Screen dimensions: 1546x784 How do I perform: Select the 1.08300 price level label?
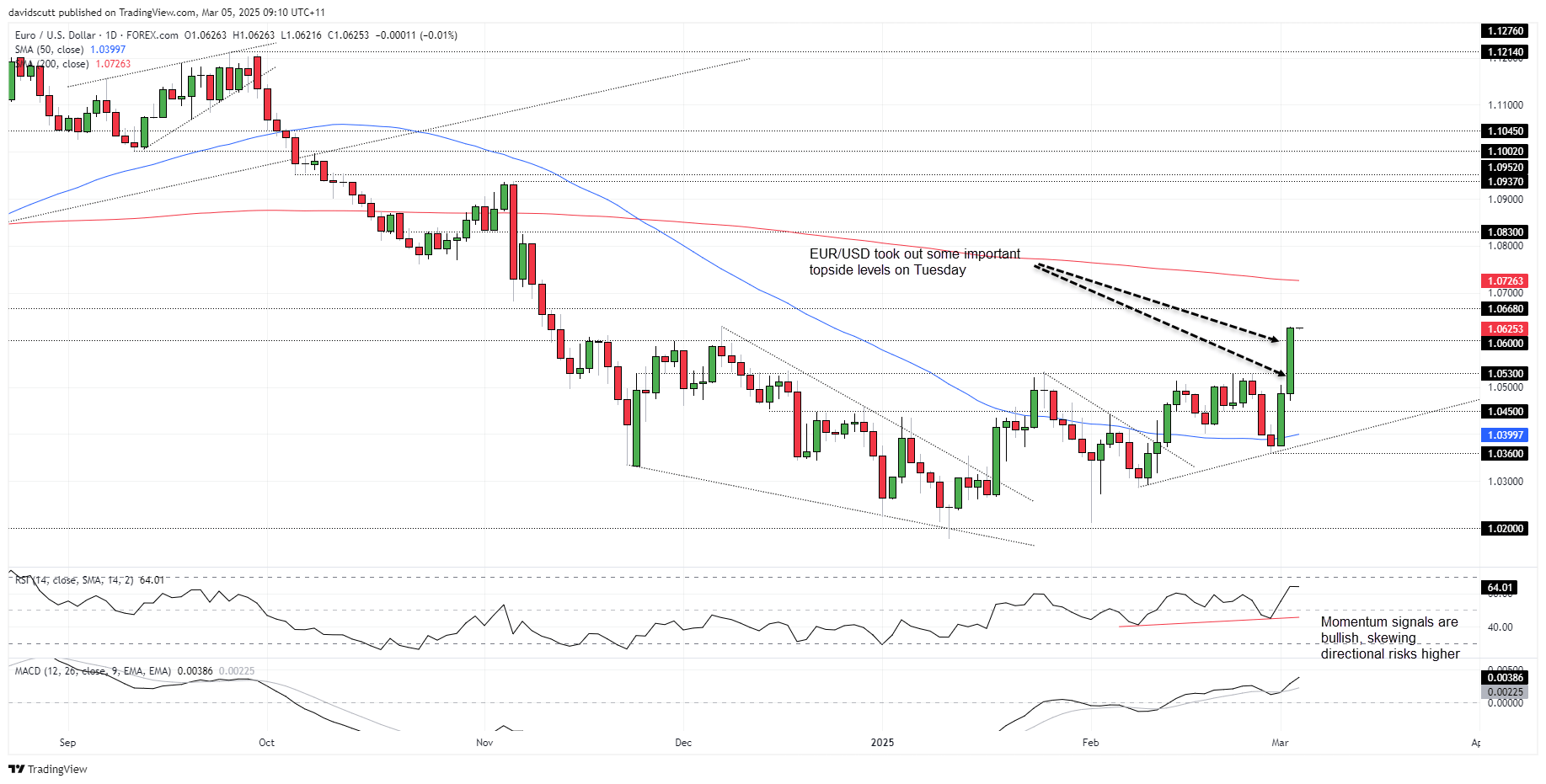[1505, 232]
